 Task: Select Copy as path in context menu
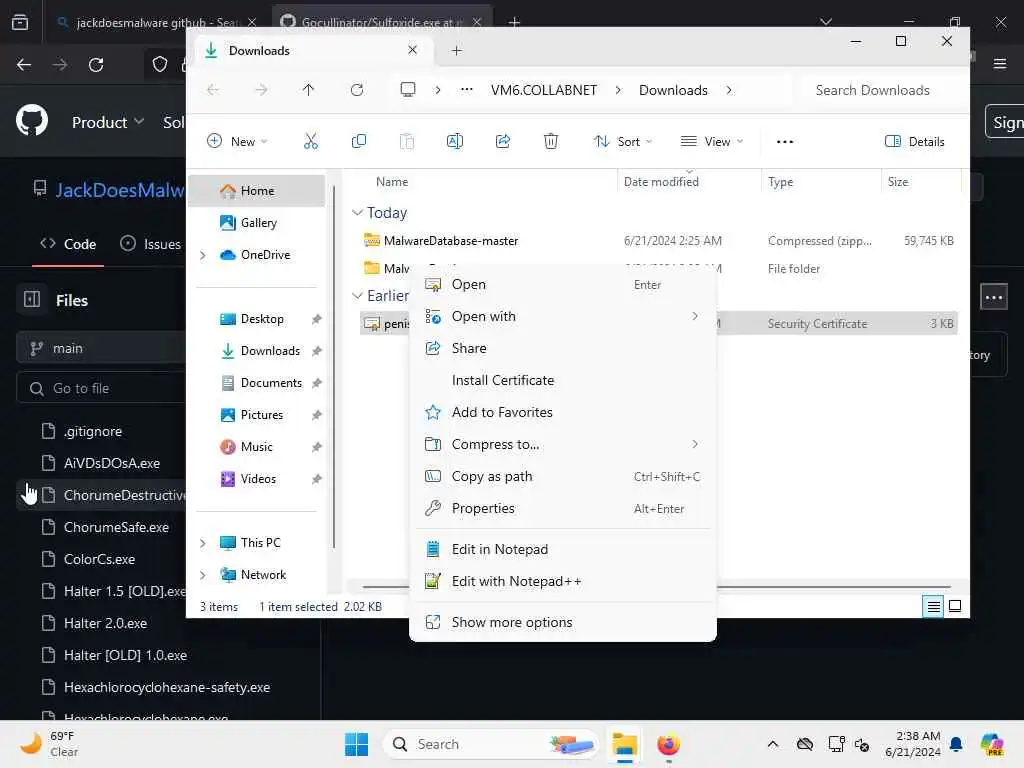562,477
